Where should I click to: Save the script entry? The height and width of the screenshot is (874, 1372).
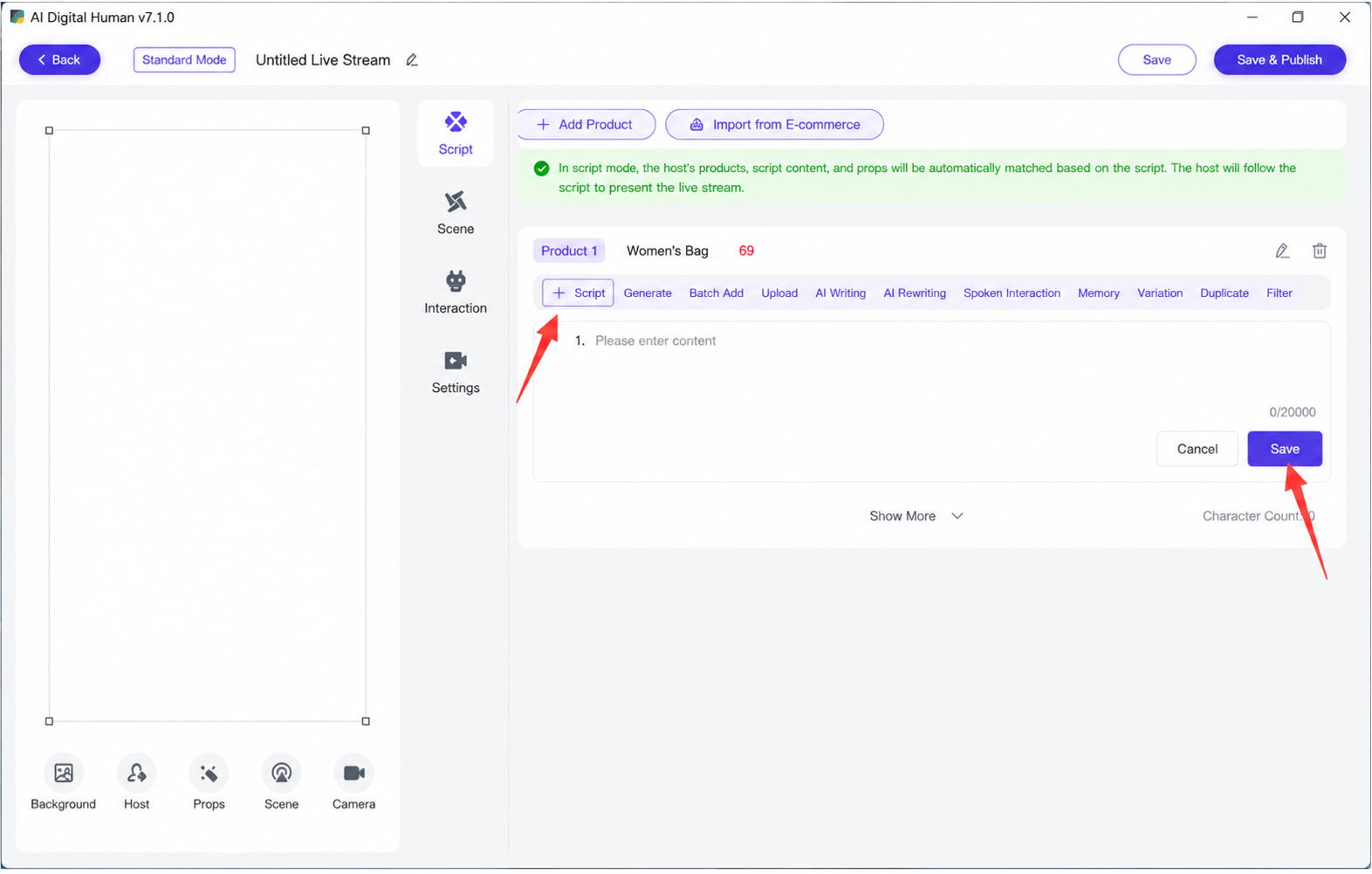pos(1285,449)
